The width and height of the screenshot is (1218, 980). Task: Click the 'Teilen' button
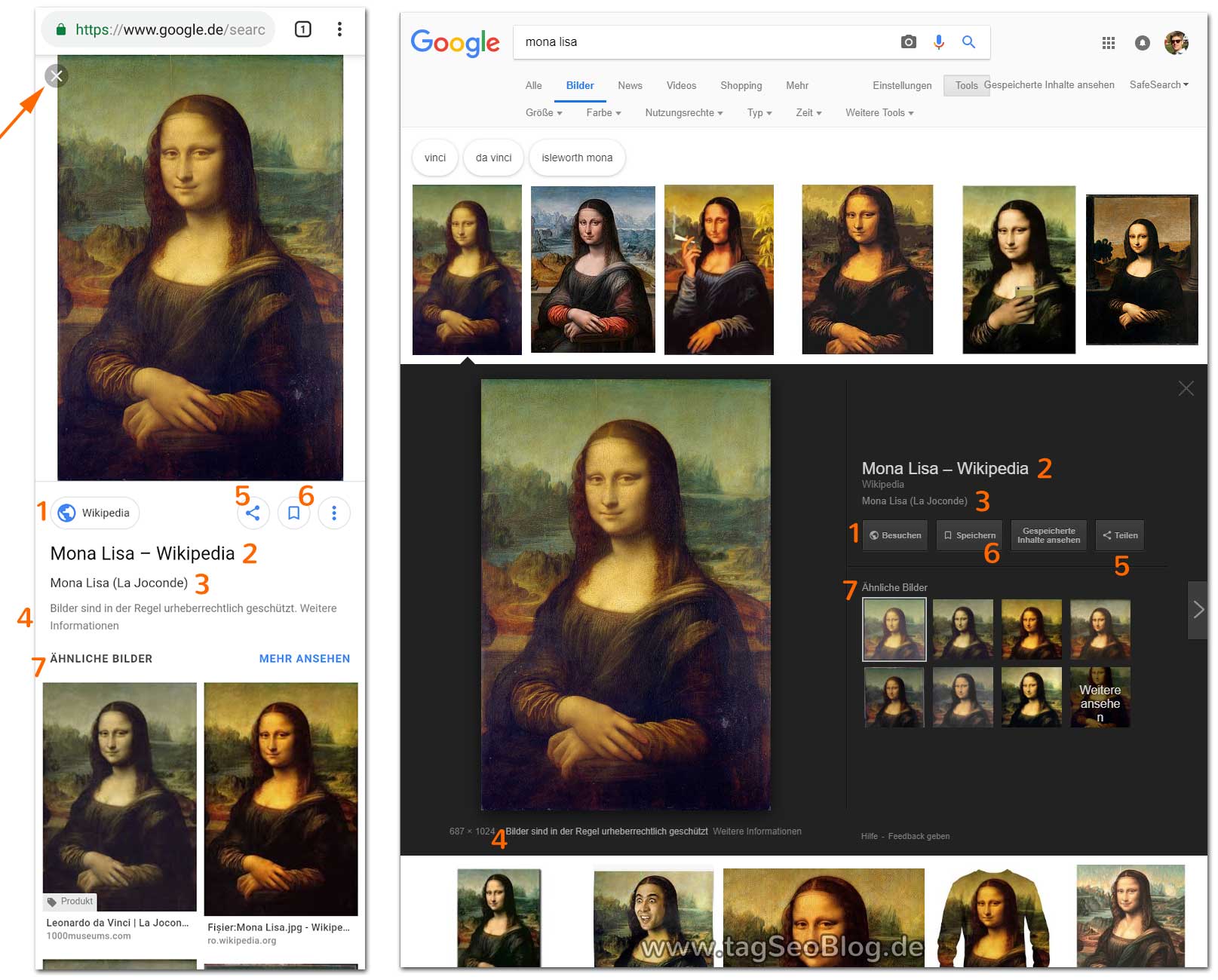pos(1120,535)
